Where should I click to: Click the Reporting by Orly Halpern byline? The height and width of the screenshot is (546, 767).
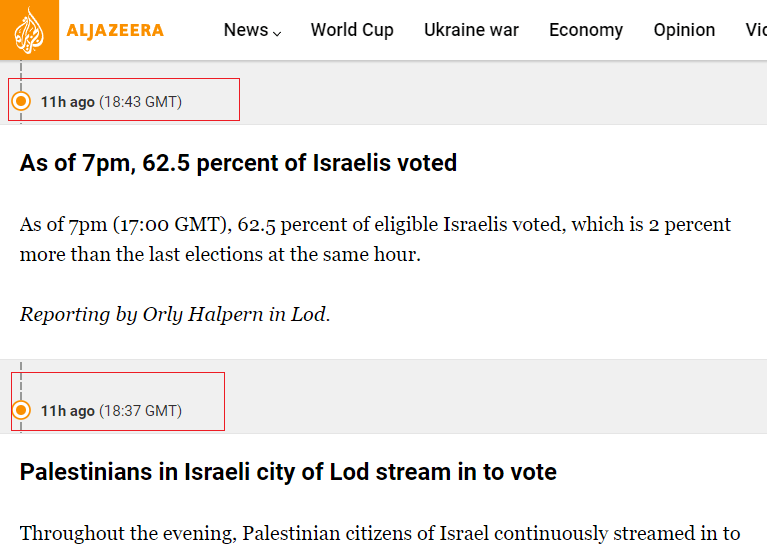click(x=175, y=315)
